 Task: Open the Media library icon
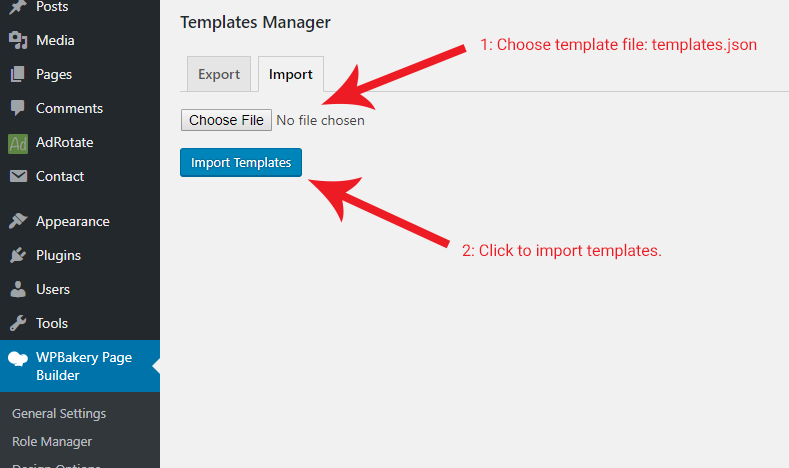click(x=18, y=40)
